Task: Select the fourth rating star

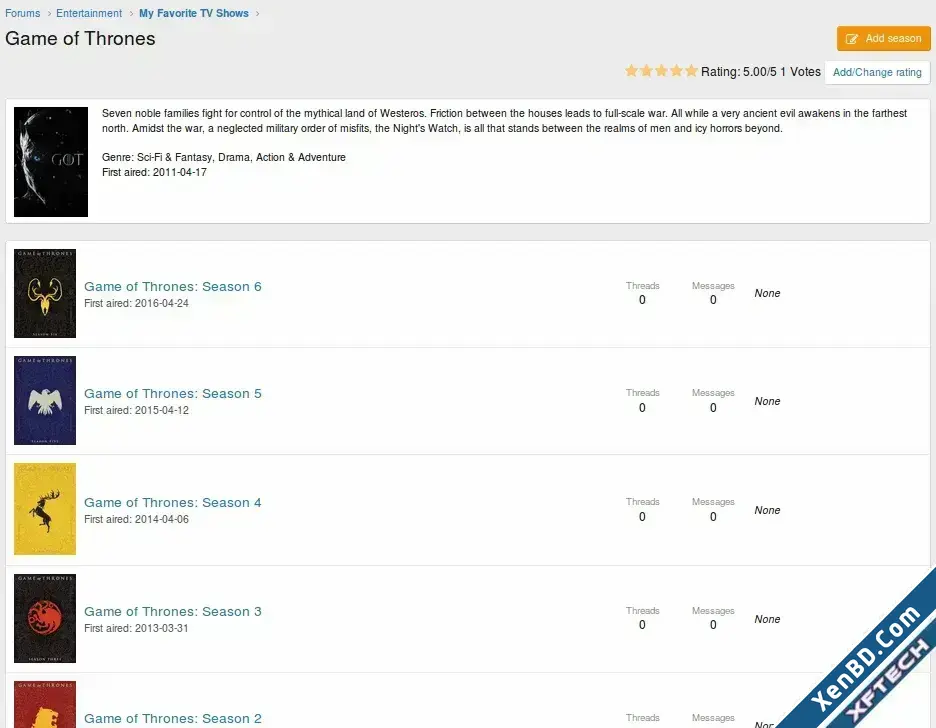Action: click(x=676, y=71)
